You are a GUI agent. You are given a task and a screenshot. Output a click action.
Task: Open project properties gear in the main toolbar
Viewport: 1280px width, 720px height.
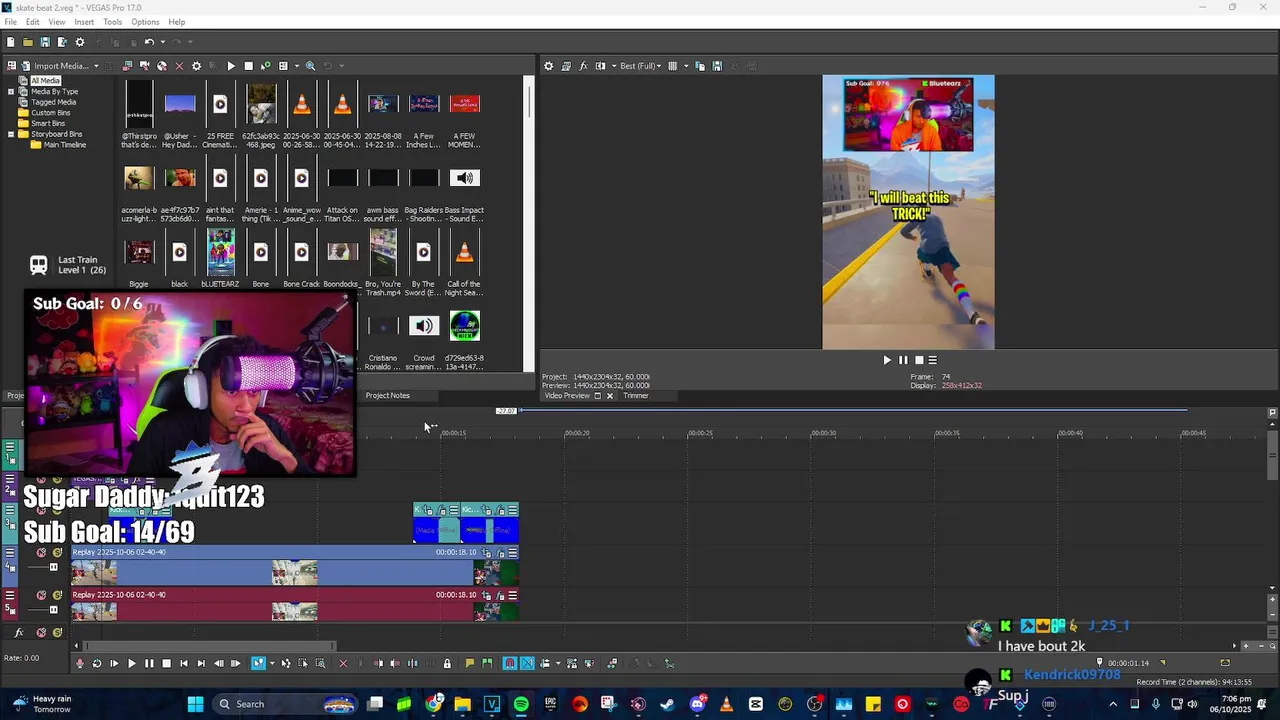[x=80, y=42]
